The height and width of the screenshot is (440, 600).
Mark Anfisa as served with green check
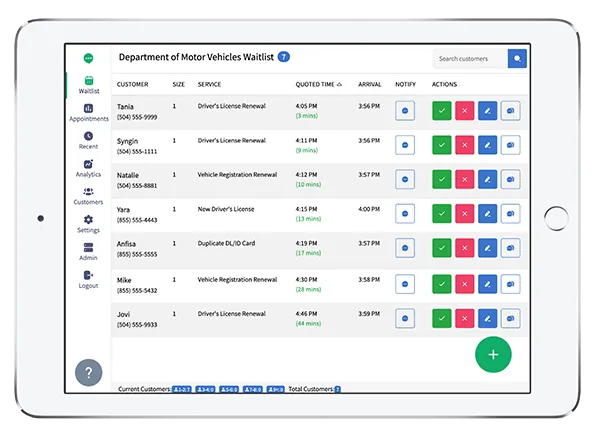tap(442, 248)
